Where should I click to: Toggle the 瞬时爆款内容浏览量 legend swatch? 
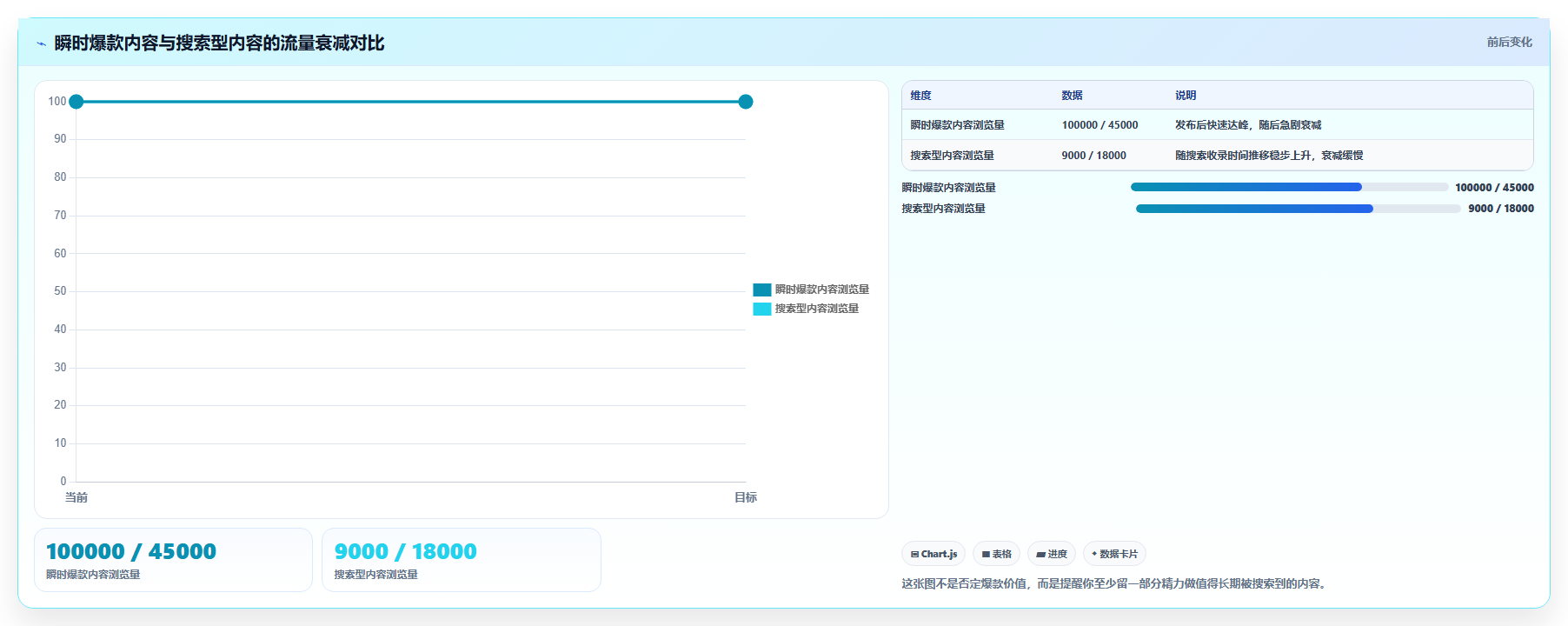(762, 290)
